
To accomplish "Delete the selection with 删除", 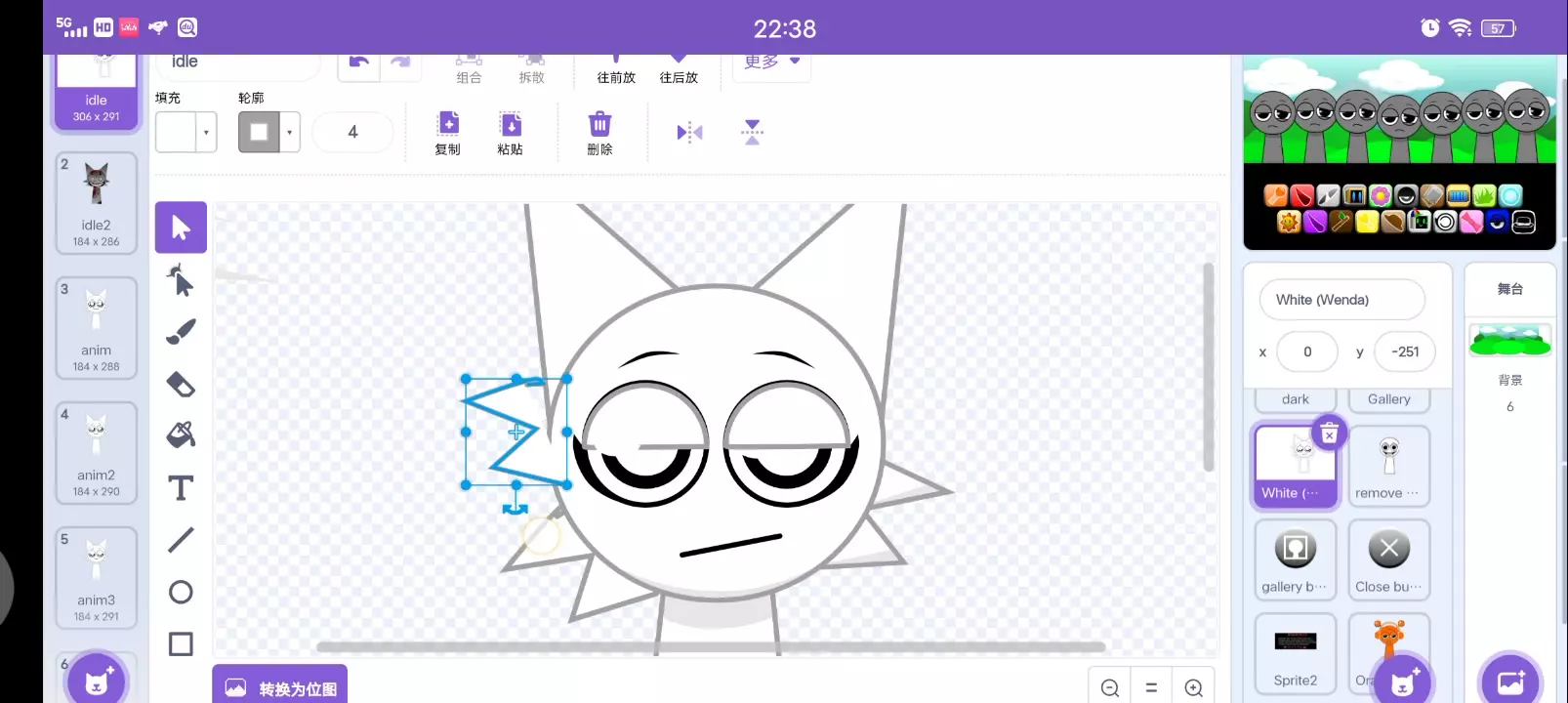I will 599,133.
